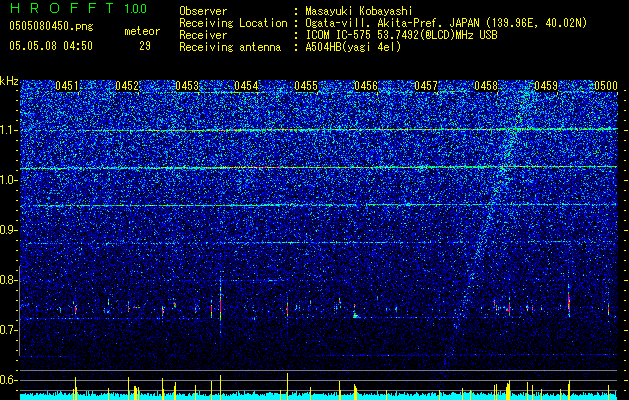Image resolution: width=629 pixels, height=400 pixels.
Task: Click the ICOM IC-575 receiver text
Action: tap(401, 35)
